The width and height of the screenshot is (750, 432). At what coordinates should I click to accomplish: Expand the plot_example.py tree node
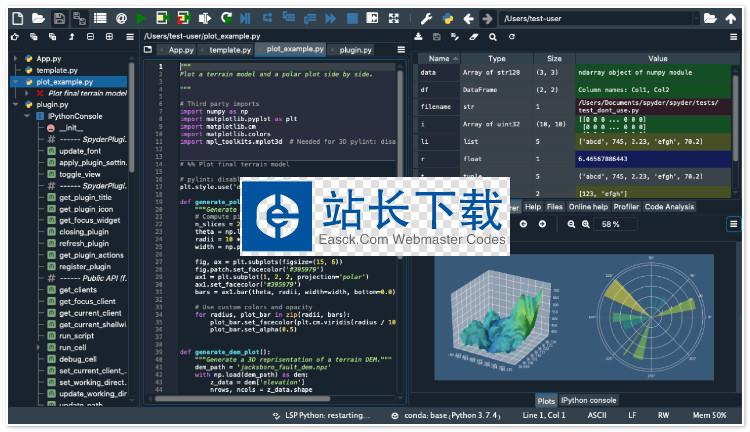(15, 82)
